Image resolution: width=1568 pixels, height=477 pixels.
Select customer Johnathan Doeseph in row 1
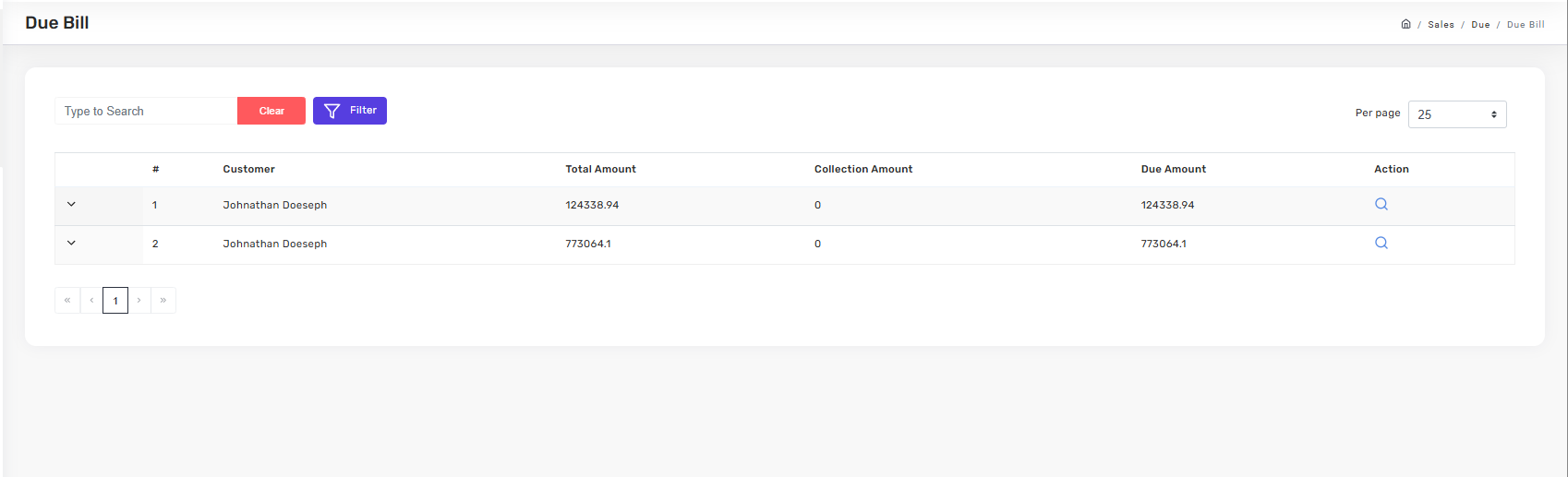click(x=275, y=205)
